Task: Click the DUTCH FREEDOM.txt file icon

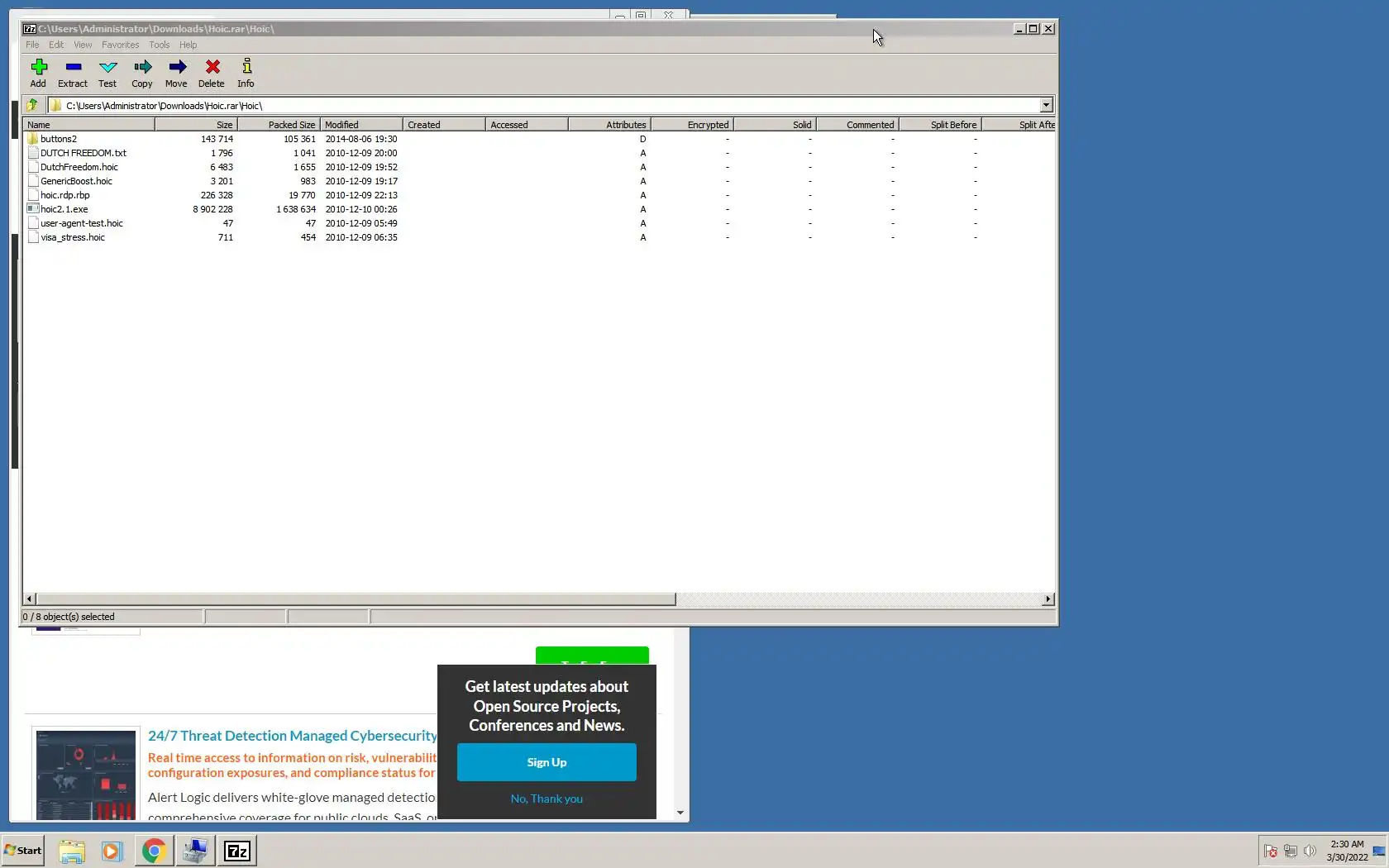Action: 33,153
